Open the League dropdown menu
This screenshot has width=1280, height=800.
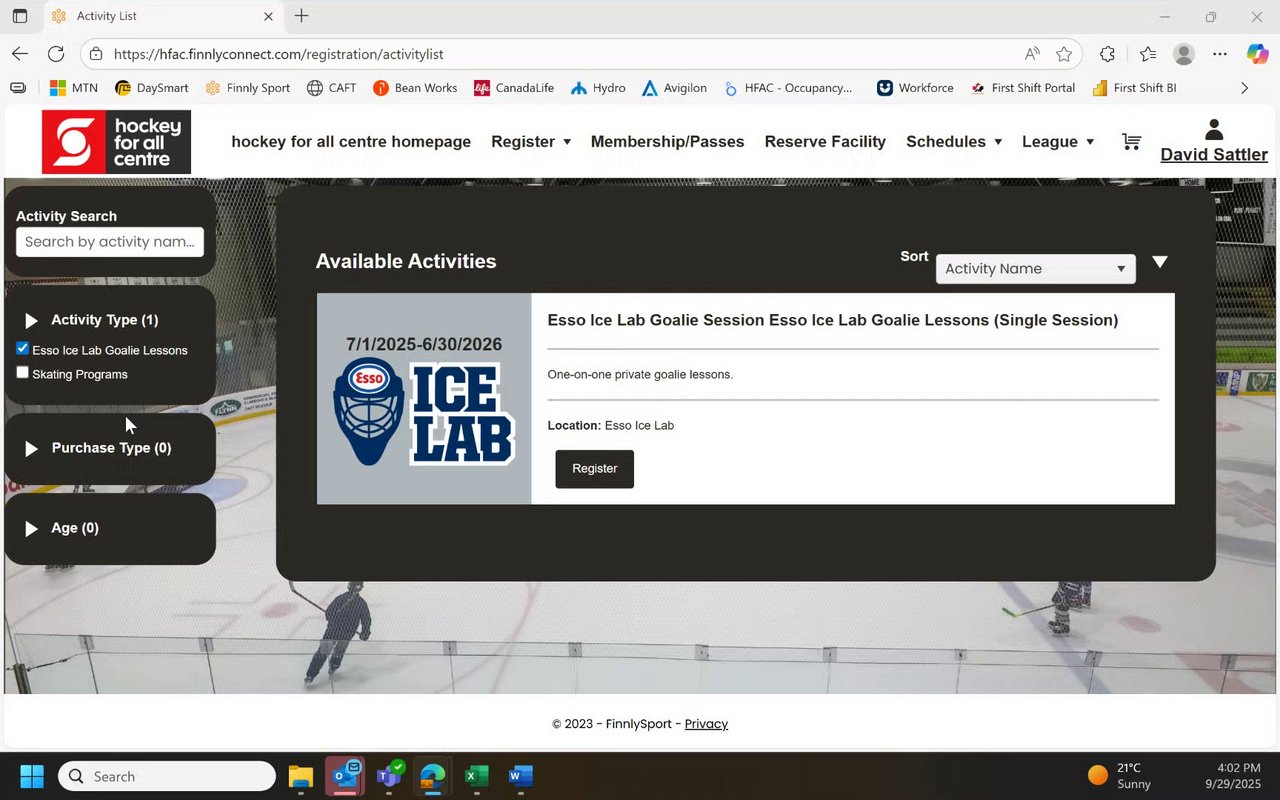[1058, 142]
